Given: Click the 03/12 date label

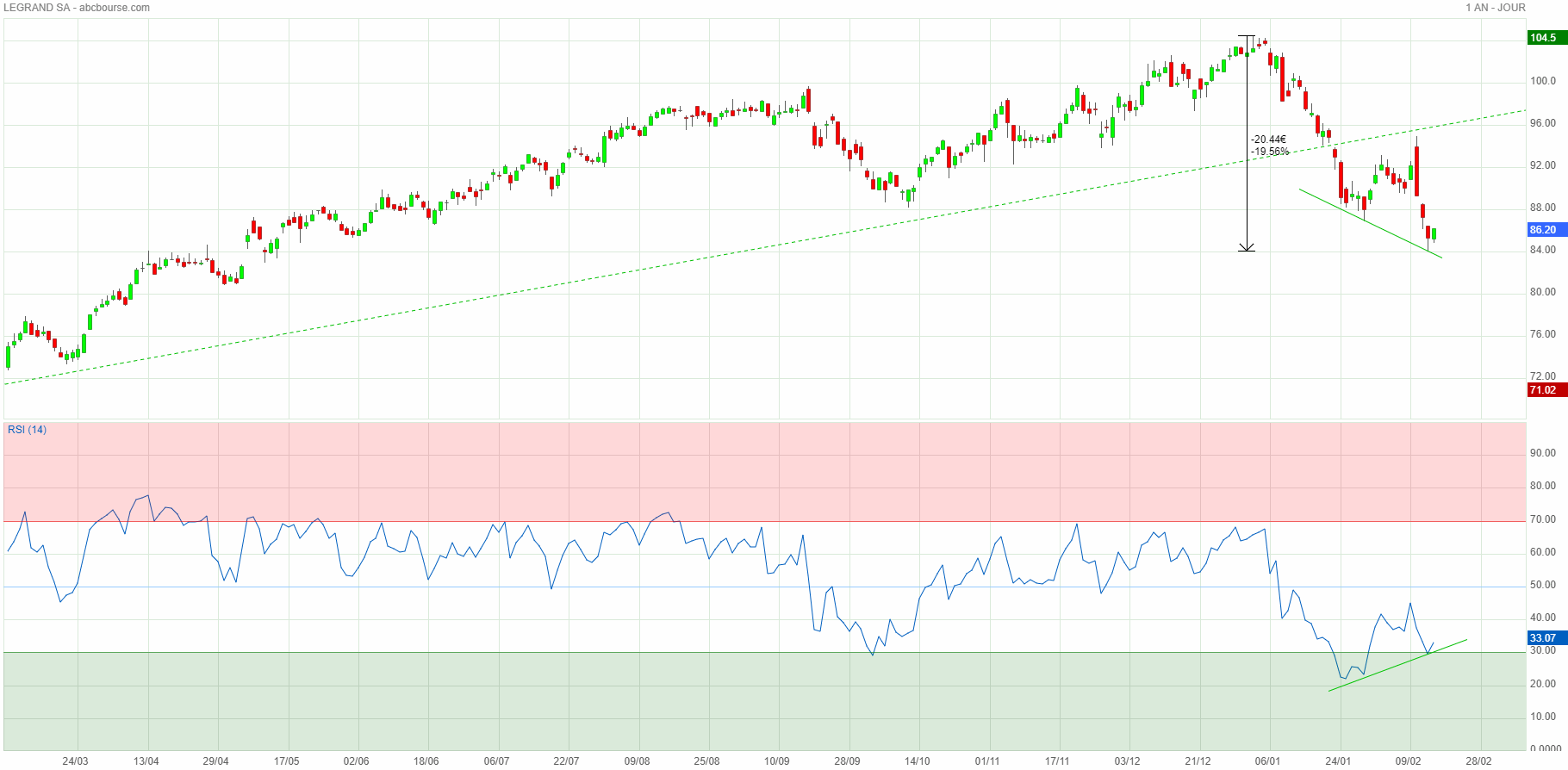Looking at the screenshot, I should (1128, 761).
